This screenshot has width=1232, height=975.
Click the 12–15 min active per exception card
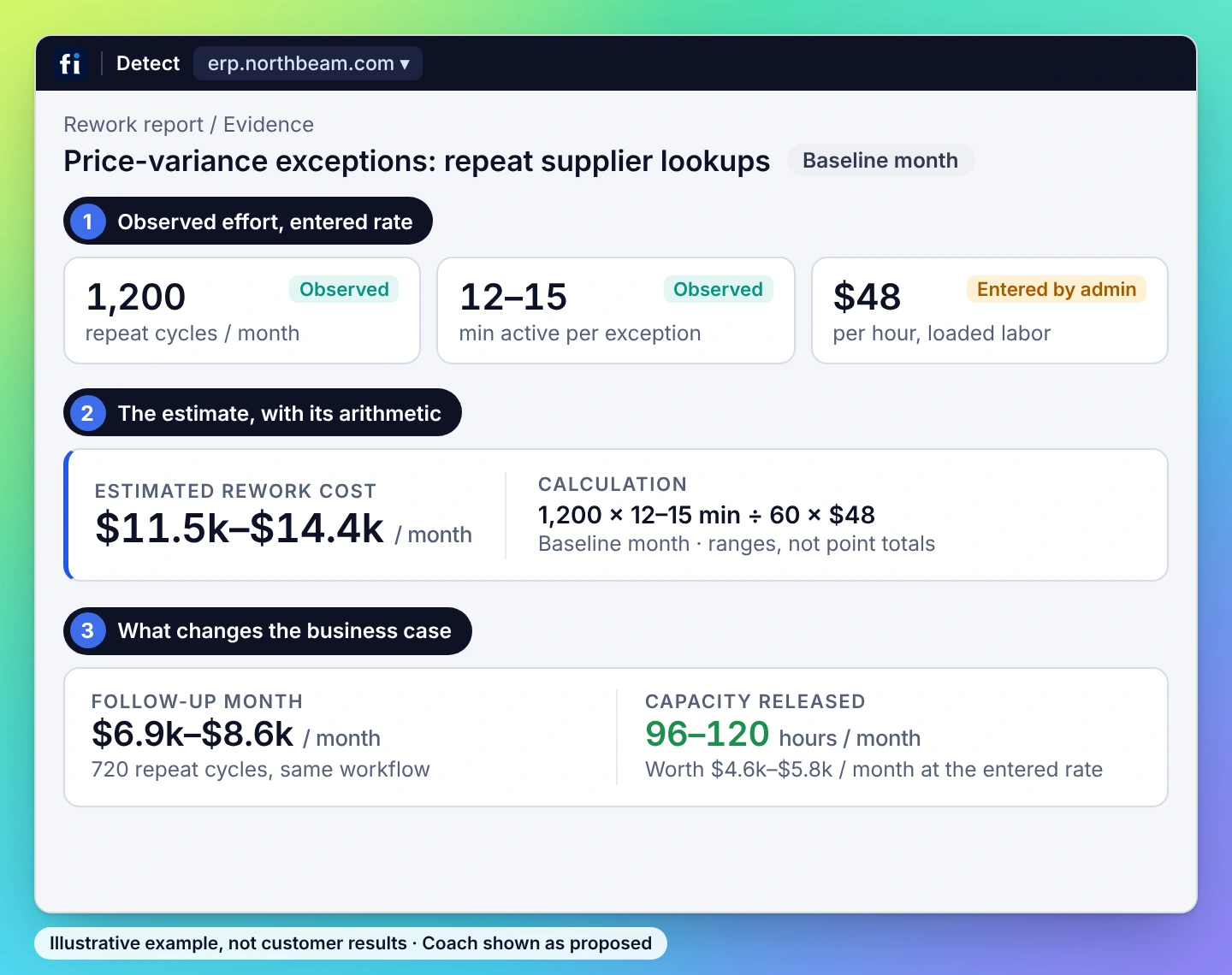click(616, 310)
